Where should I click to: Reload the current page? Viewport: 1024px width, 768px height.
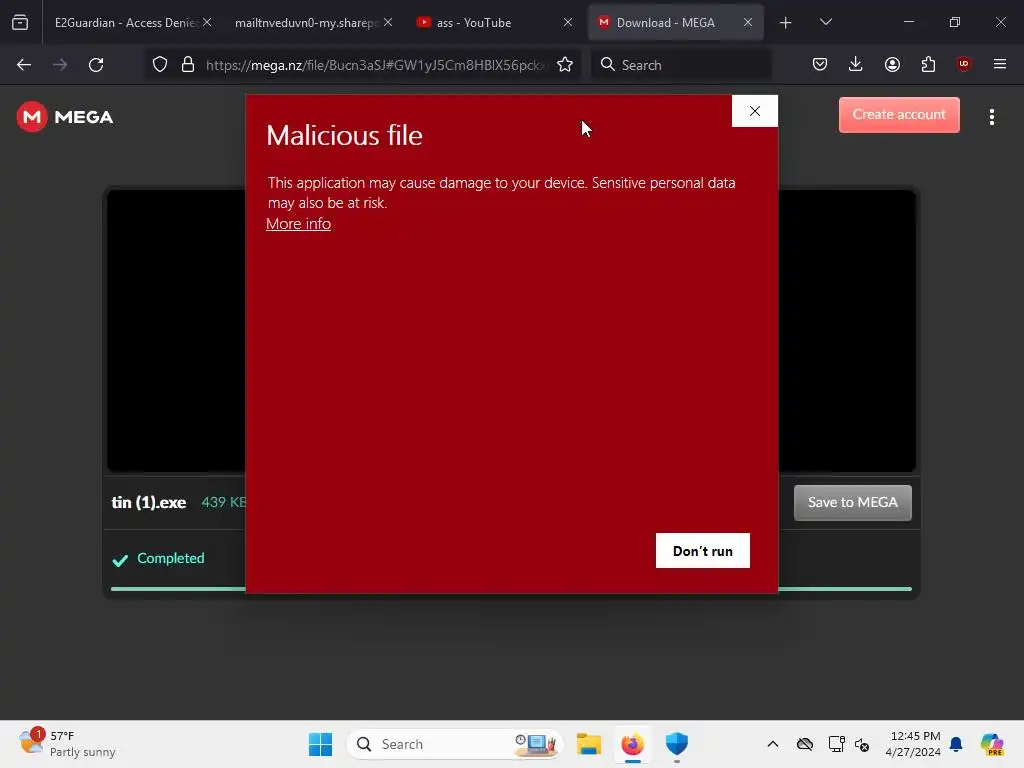tap(96, 65)
